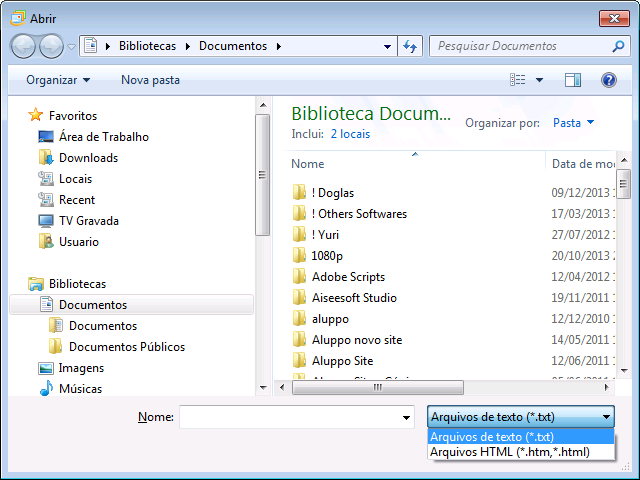The width and height of the screenshot is (640, 480).
Task: Click the file list horizontal scrollbar thumb
Action: point(378,387)
